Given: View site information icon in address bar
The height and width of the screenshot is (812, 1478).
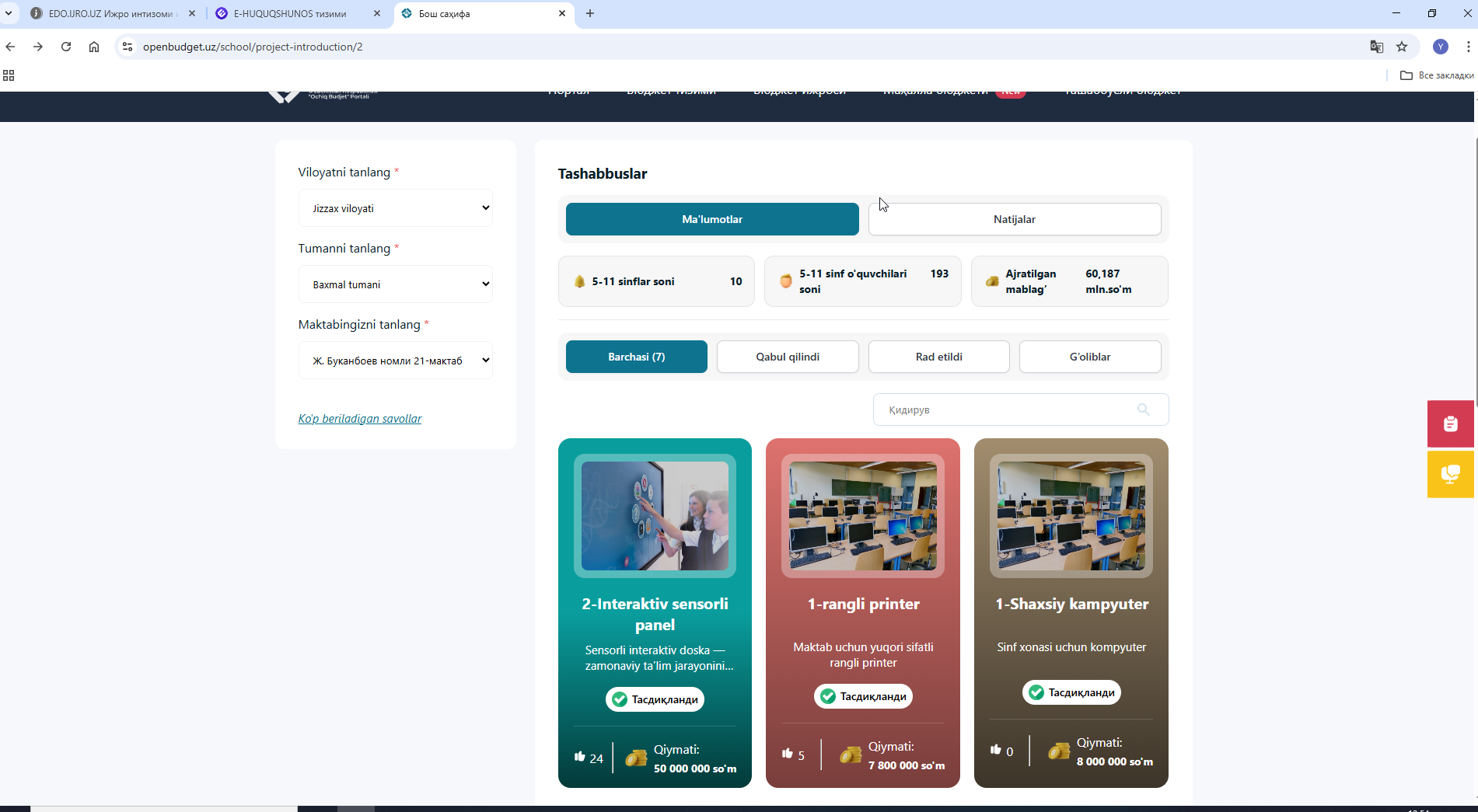Looking at the screenshot, I should [x=128, y=47].
